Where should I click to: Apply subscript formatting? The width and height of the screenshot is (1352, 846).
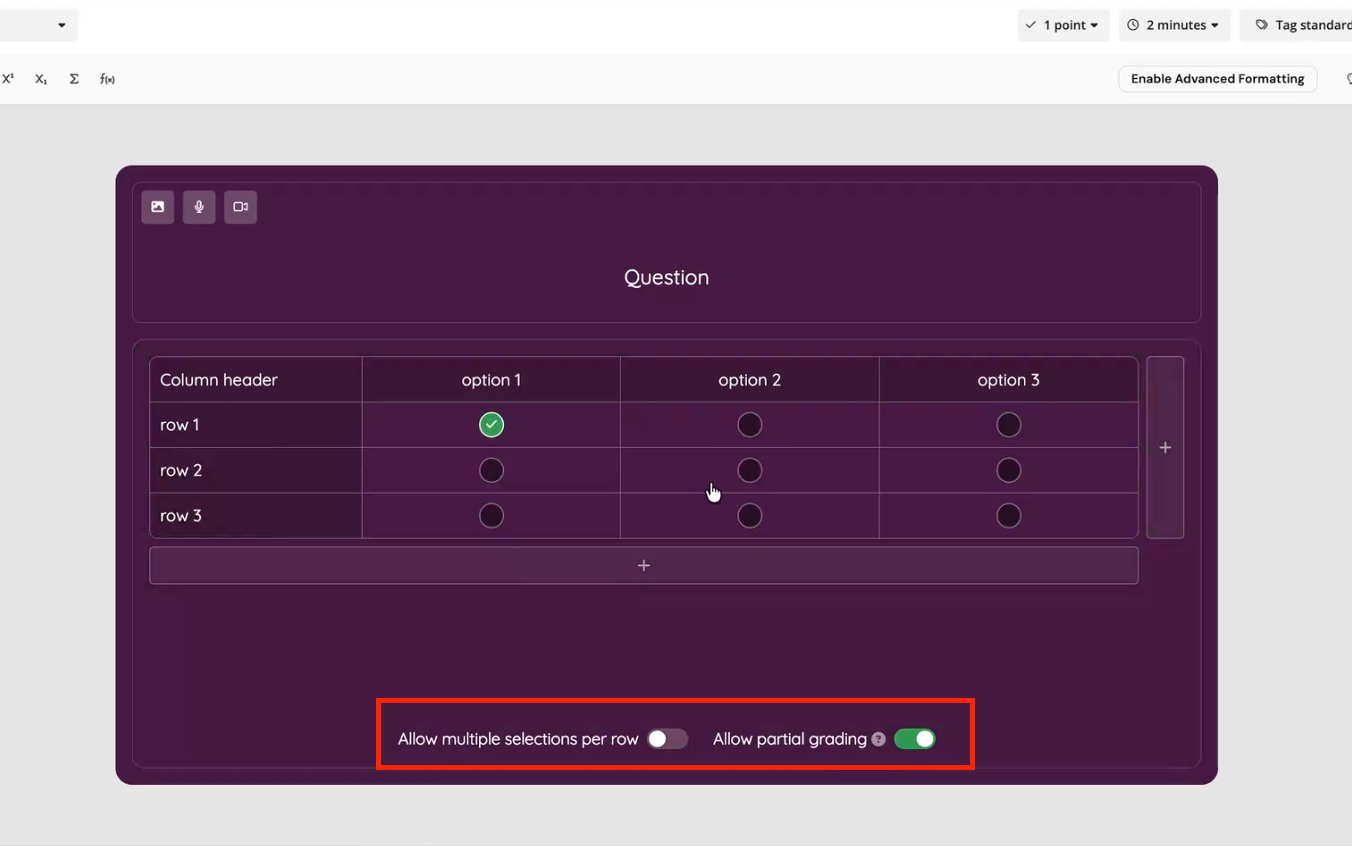[x=41, y=79]
